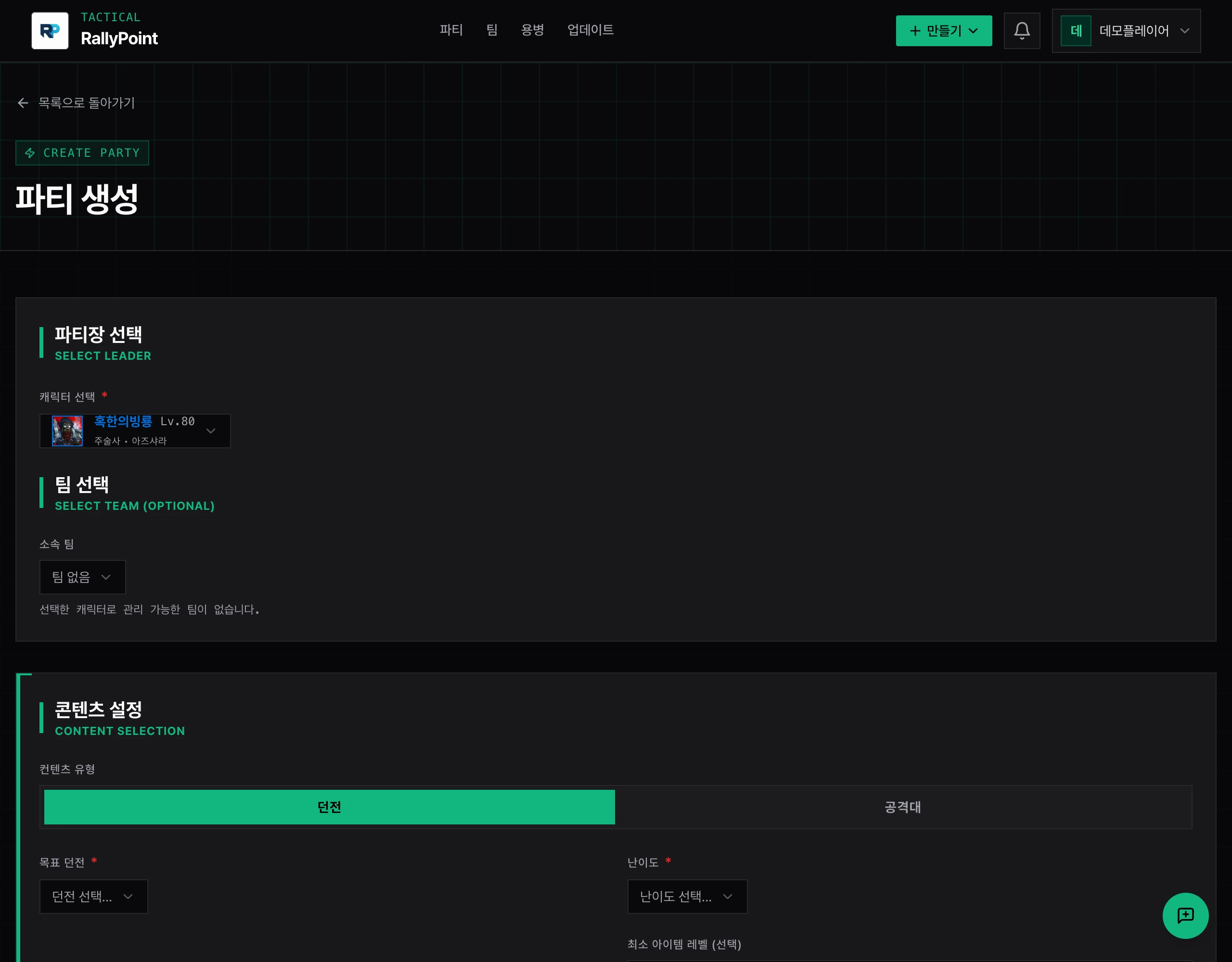Select the 던전 content type
Image resolution: width=1232 pixels, height=962 pixels.
point(330,807)
